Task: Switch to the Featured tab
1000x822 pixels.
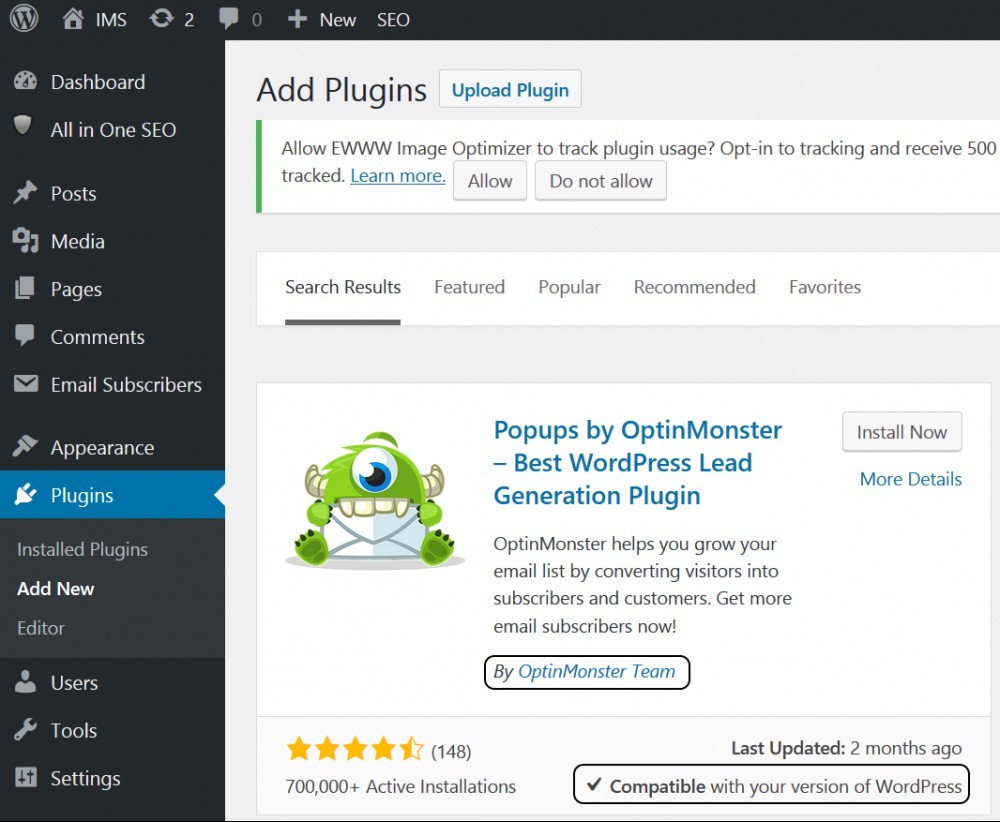Action: click(469, 287)
